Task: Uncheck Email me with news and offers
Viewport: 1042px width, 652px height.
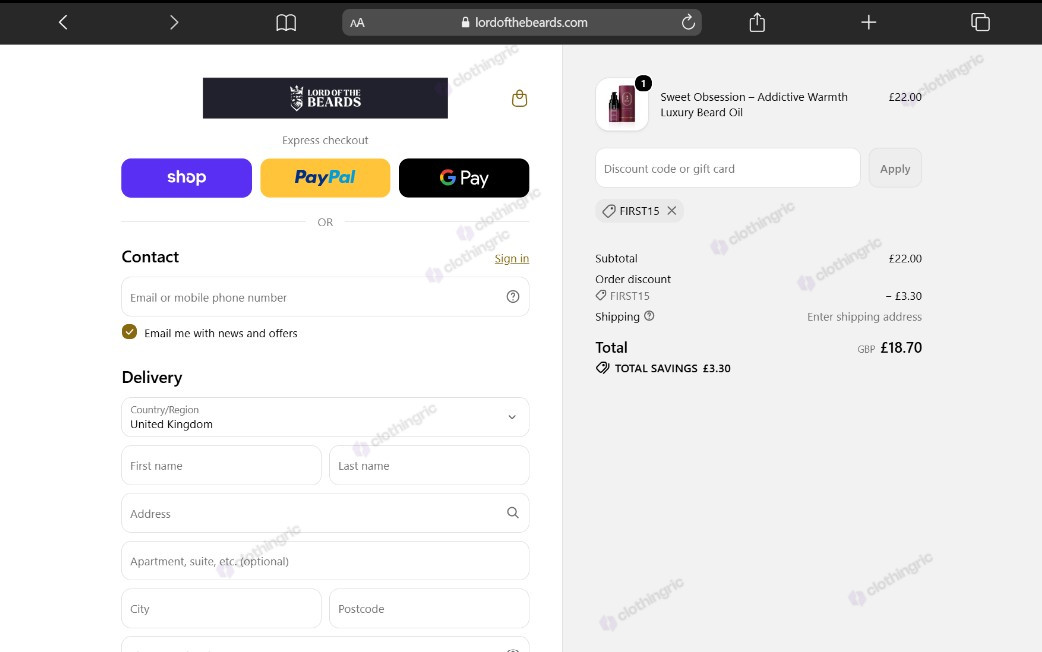Action: pos(130,332)
